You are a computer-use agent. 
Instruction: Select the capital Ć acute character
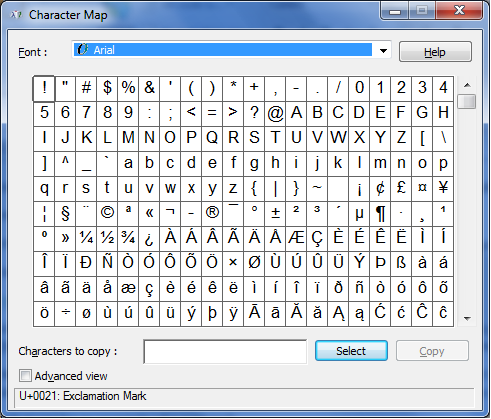380,314
